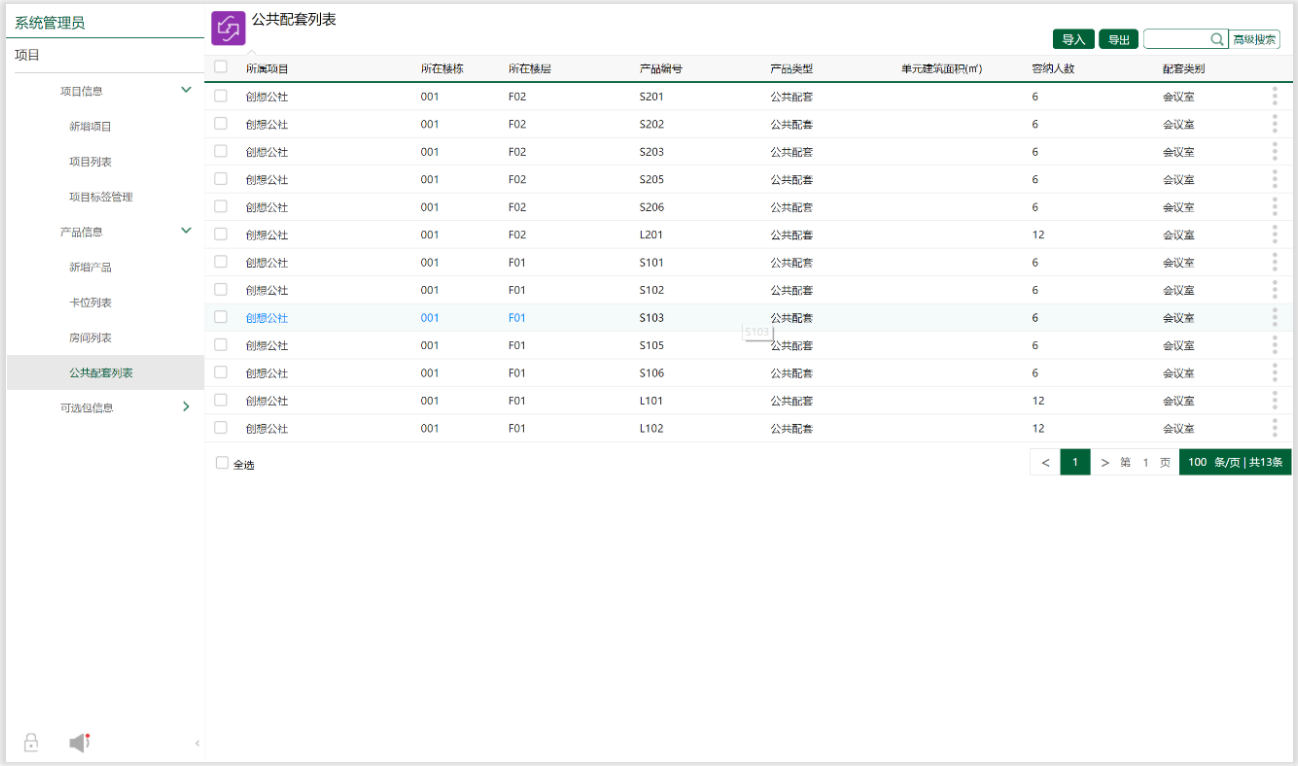The image size is (1298, 766).
Task: Collapse the 产品信息 section chevron
Action: pyautogui.click(x=186, y=231)
